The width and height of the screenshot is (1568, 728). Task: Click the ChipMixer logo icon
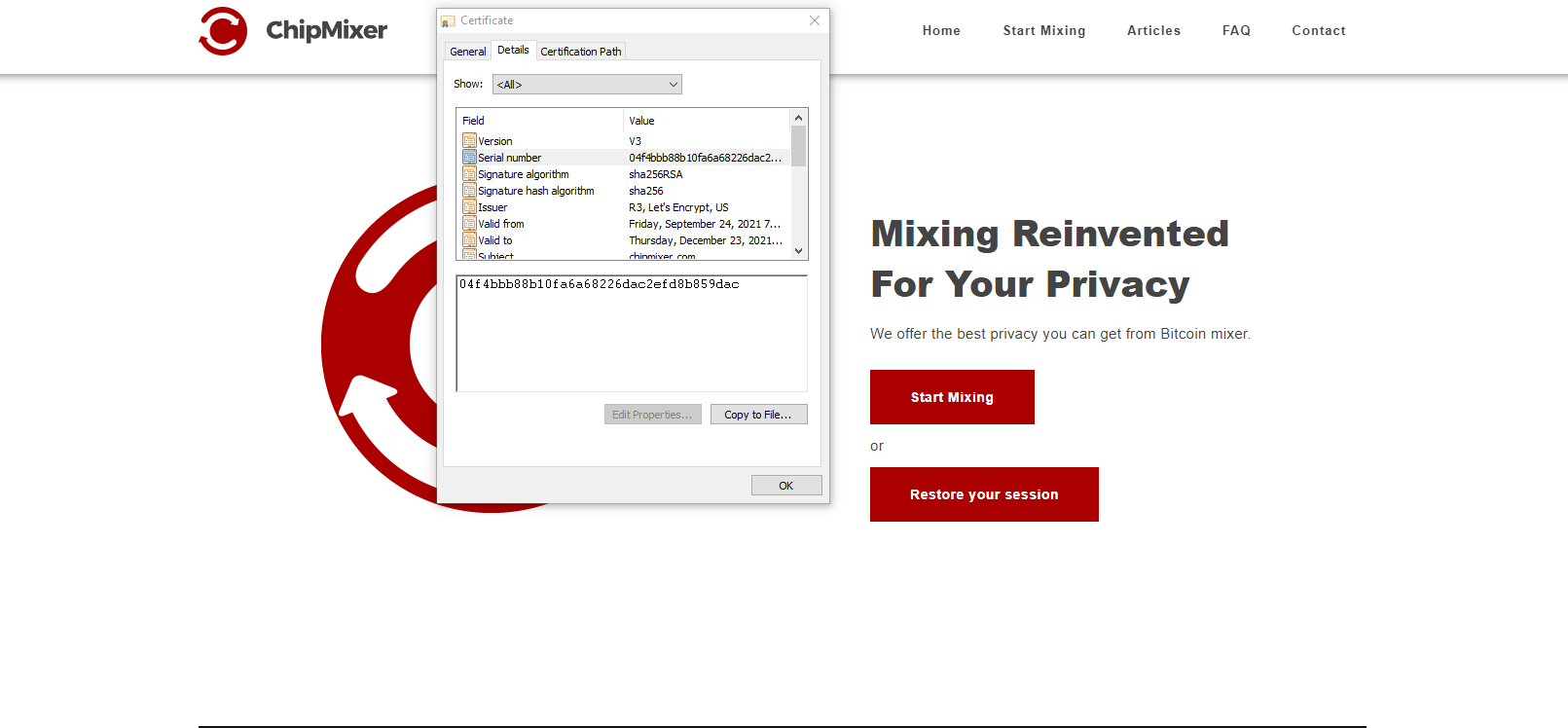[x=223, y=31]
